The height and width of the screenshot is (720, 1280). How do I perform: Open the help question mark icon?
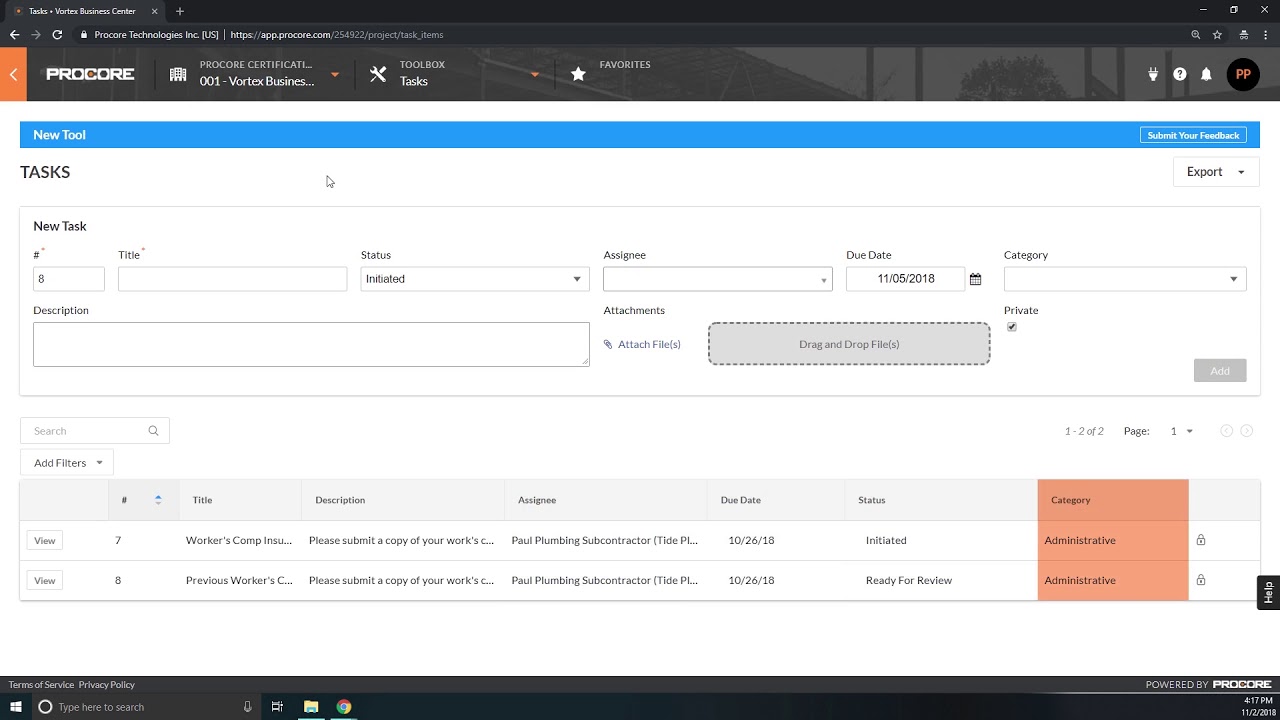click(1180, 74)
